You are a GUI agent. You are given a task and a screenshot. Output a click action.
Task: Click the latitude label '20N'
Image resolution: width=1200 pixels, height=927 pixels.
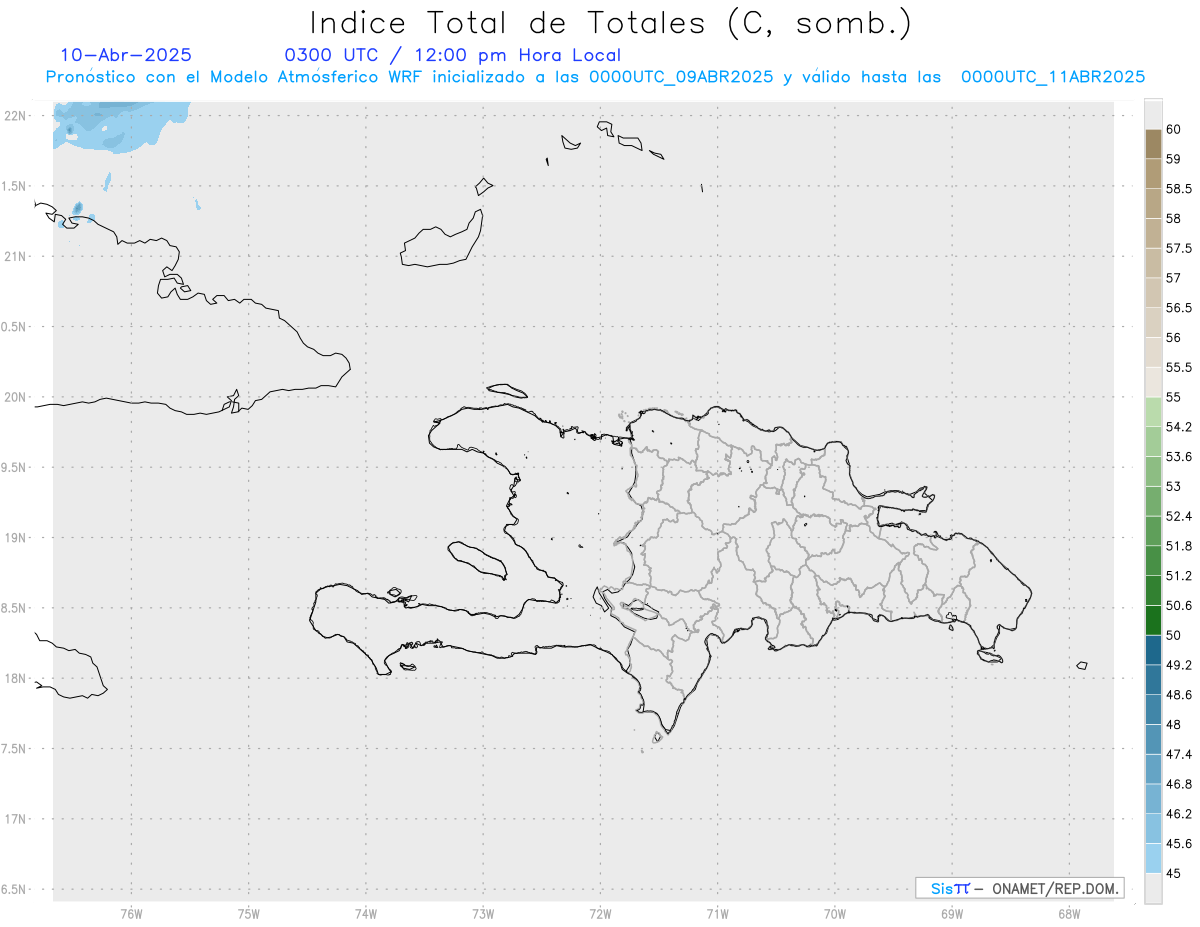(x=15, y=397)
